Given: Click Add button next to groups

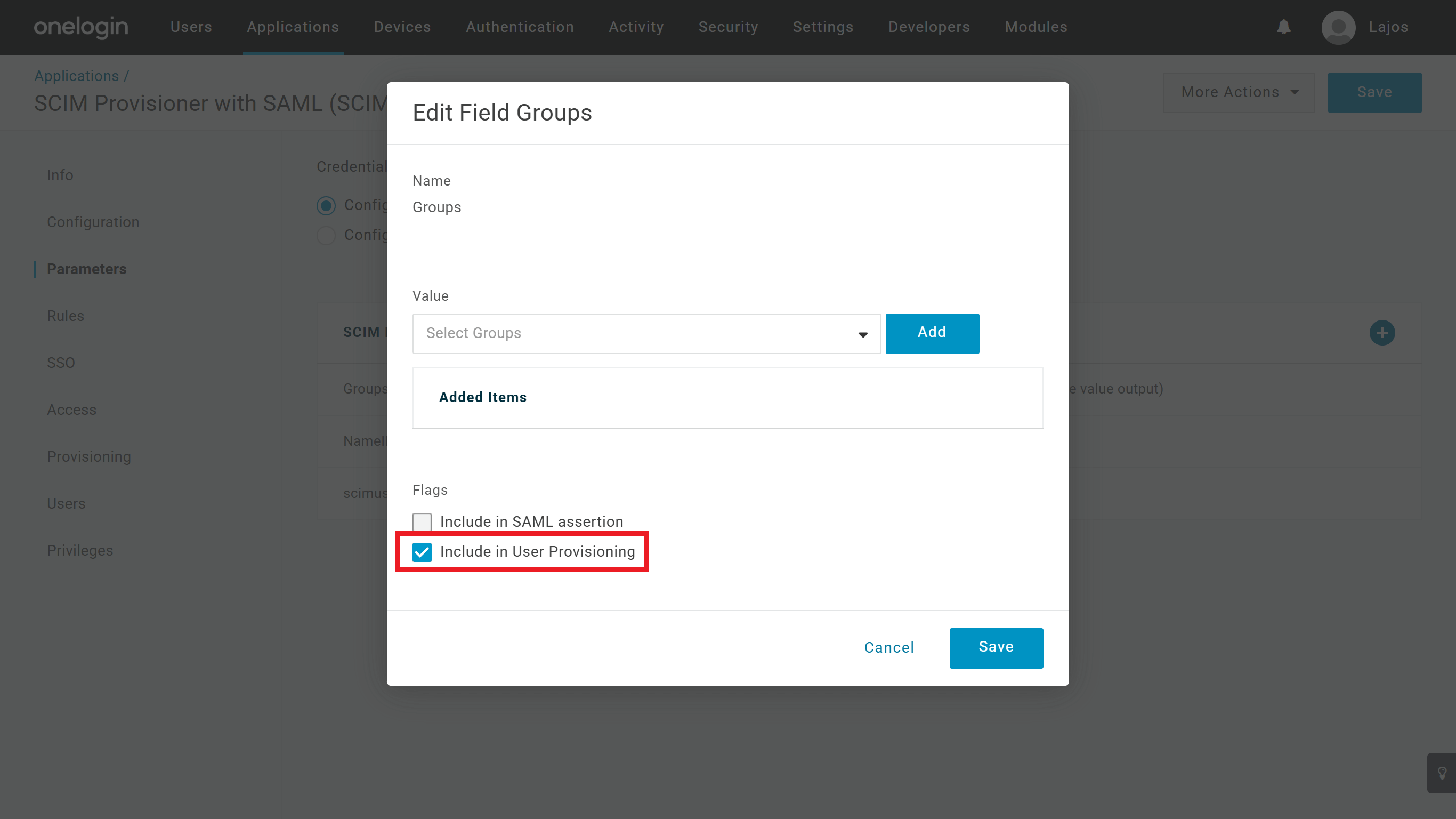Looking at the screenshot, I should [x=932, y=333].
